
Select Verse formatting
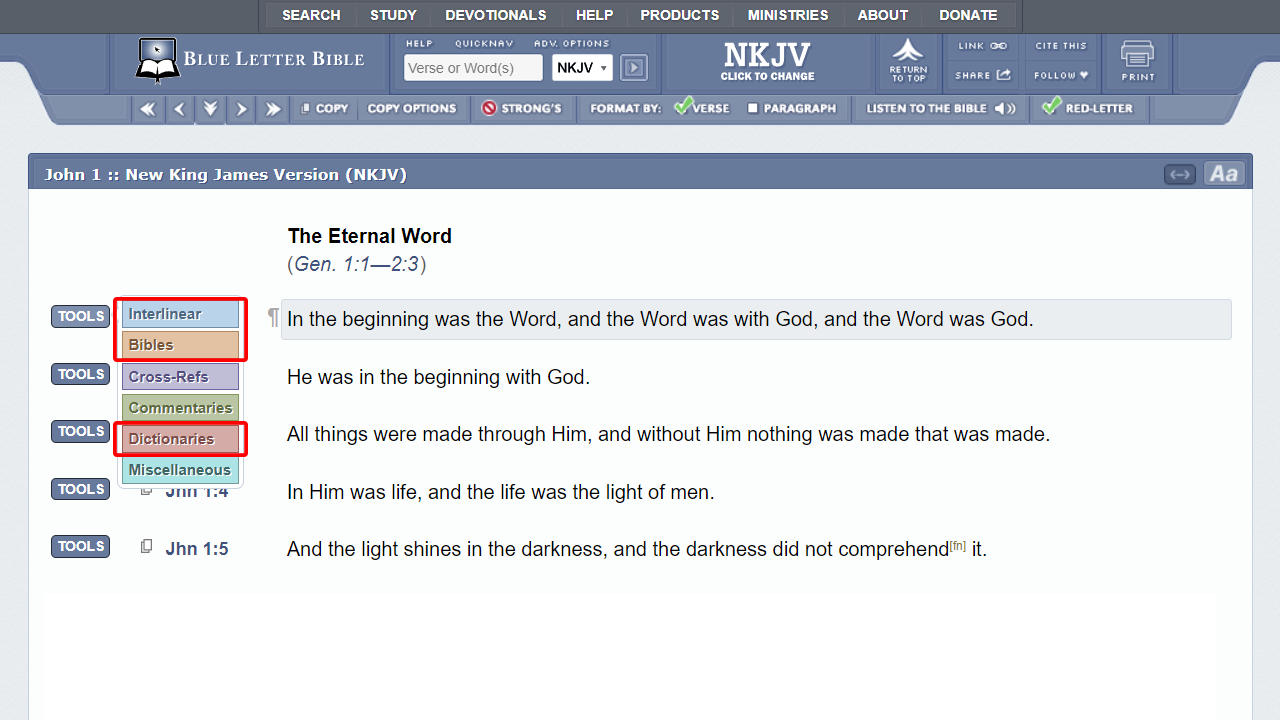702,108
